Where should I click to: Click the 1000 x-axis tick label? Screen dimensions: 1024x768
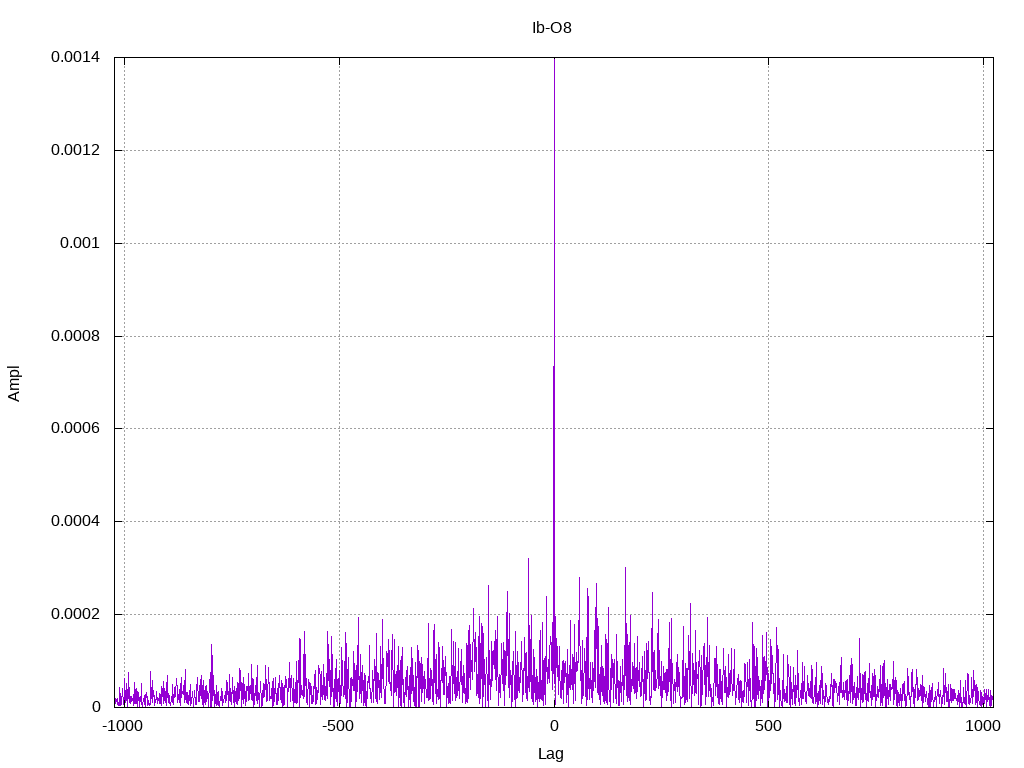(x=983, y=726)
